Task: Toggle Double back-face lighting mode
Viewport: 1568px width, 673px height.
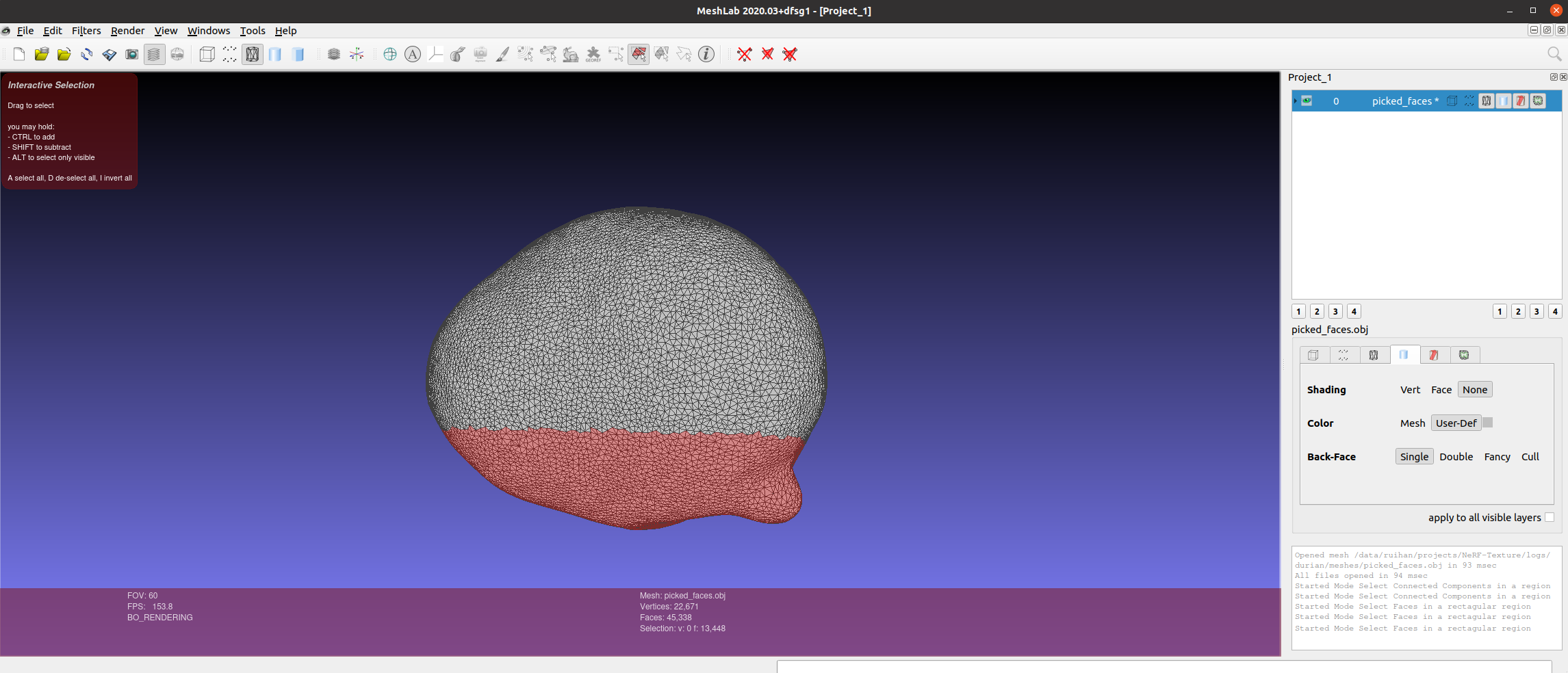Action: click(x=1456, y=456)
